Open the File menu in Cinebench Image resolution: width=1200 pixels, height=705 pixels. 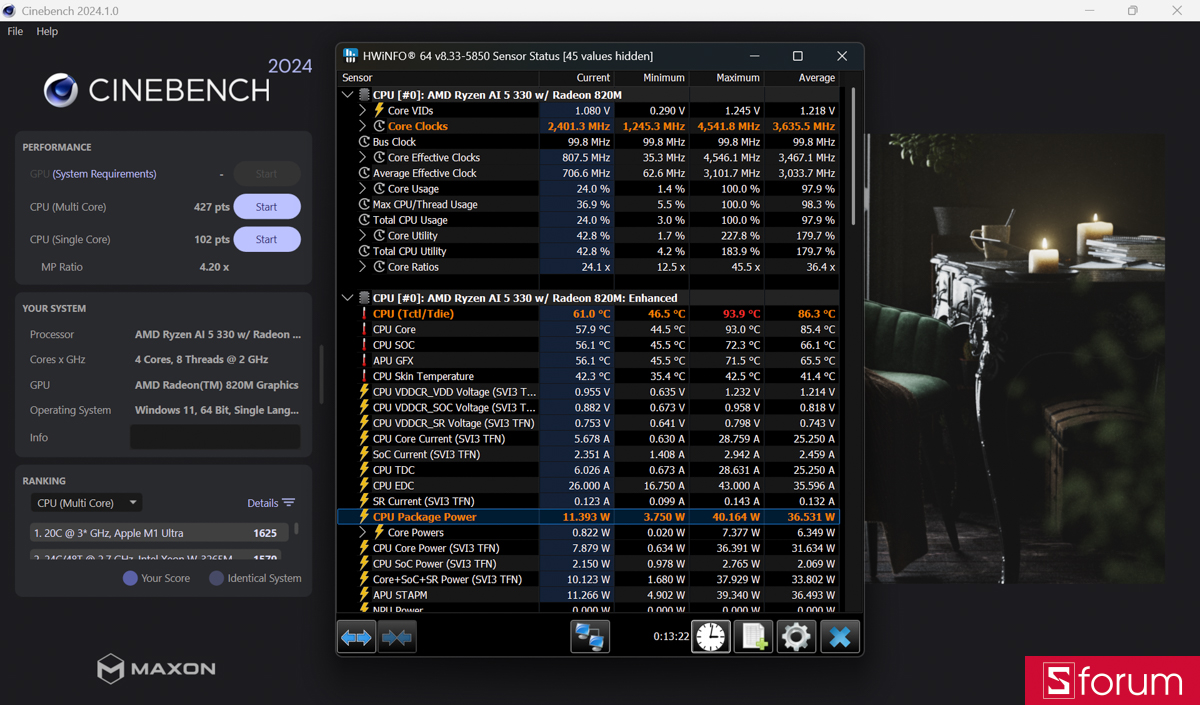point(15,31)
